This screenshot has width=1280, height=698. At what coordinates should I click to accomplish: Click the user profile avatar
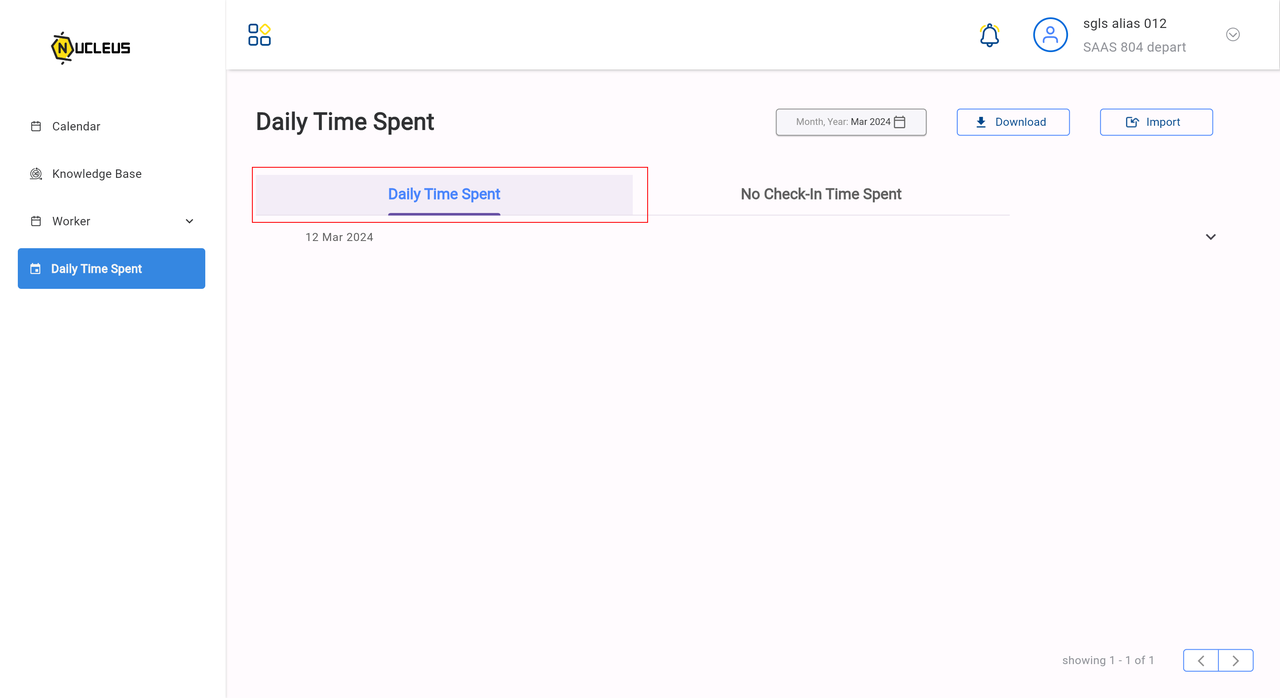(1050, 35)
